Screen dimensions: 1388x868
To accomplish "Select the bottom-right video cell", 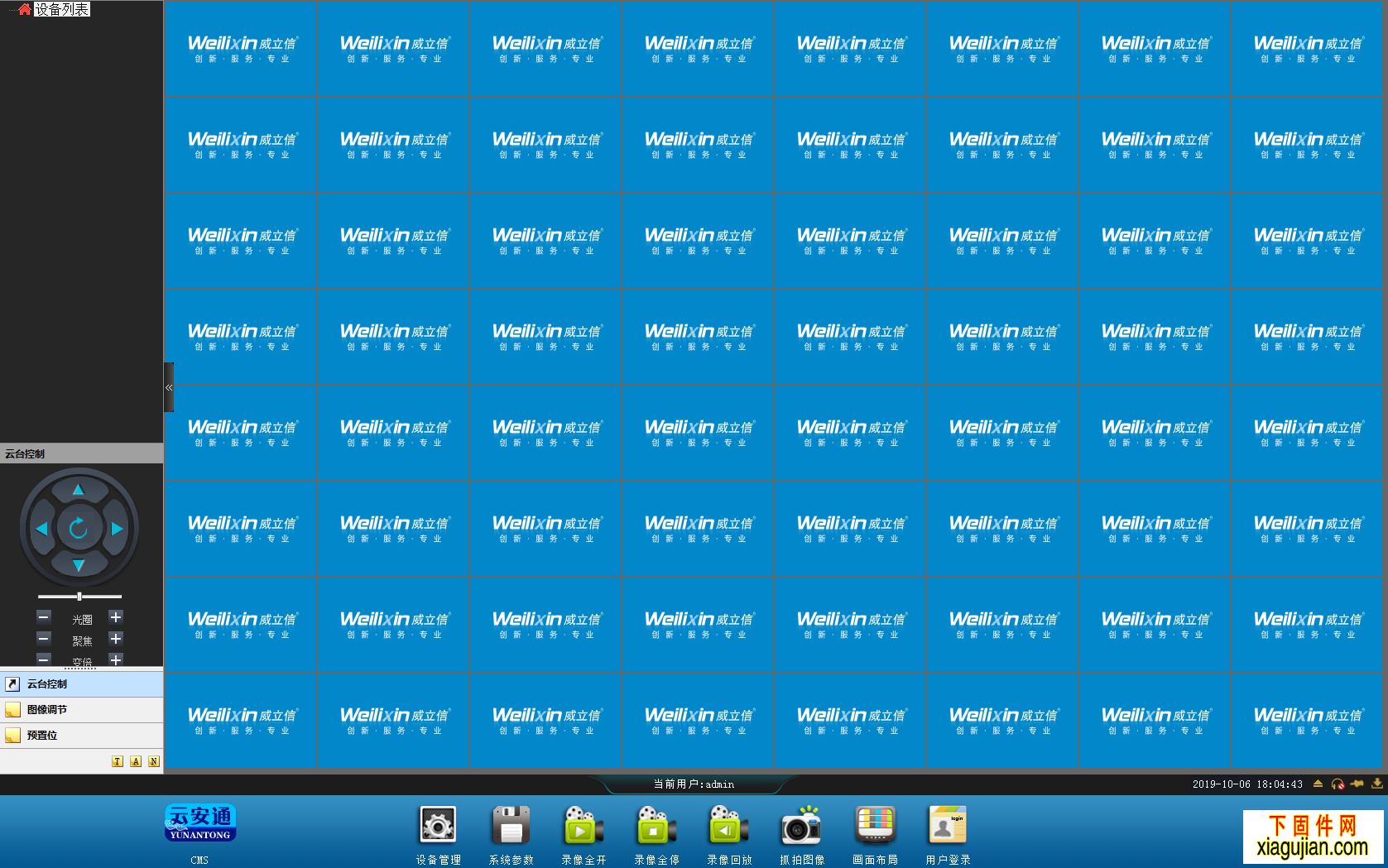I will [1306, 720].
